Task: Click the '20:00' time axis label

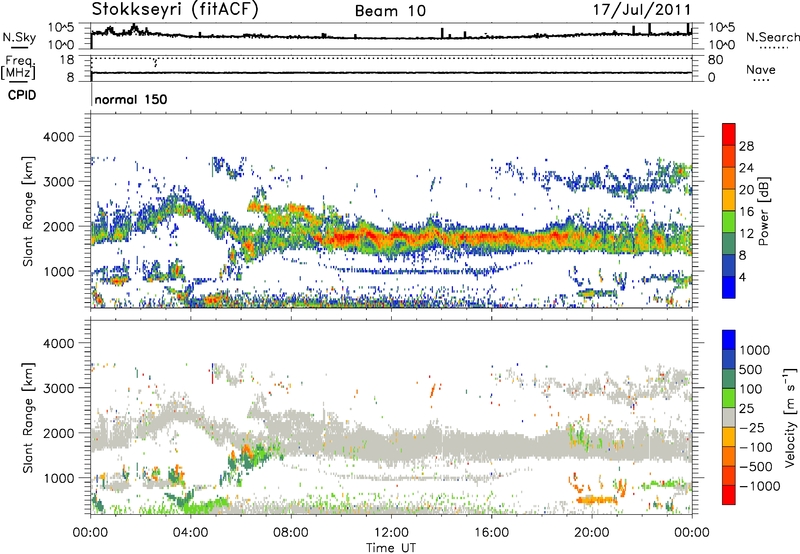Action: click(592, 533)
